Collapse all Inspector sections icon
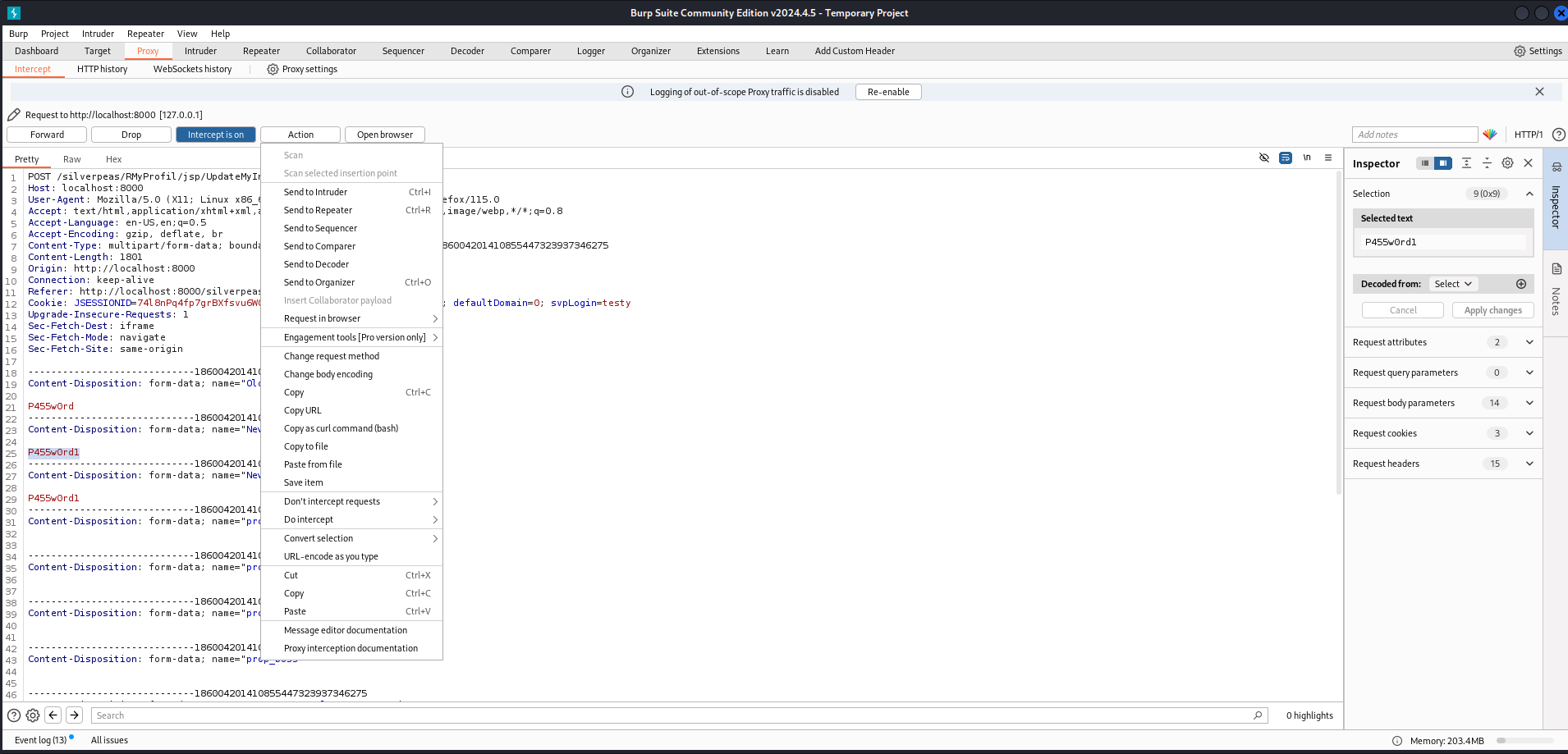 [1487, 163]
